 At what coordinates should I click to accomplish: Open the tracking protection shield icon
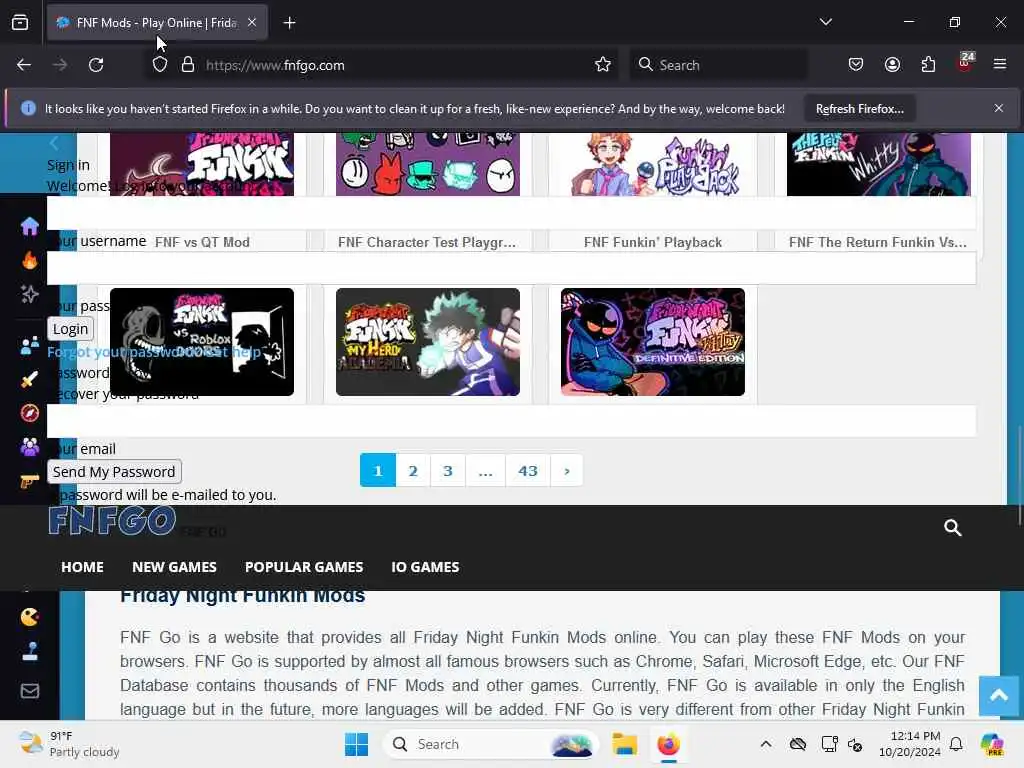coord(160,65)
